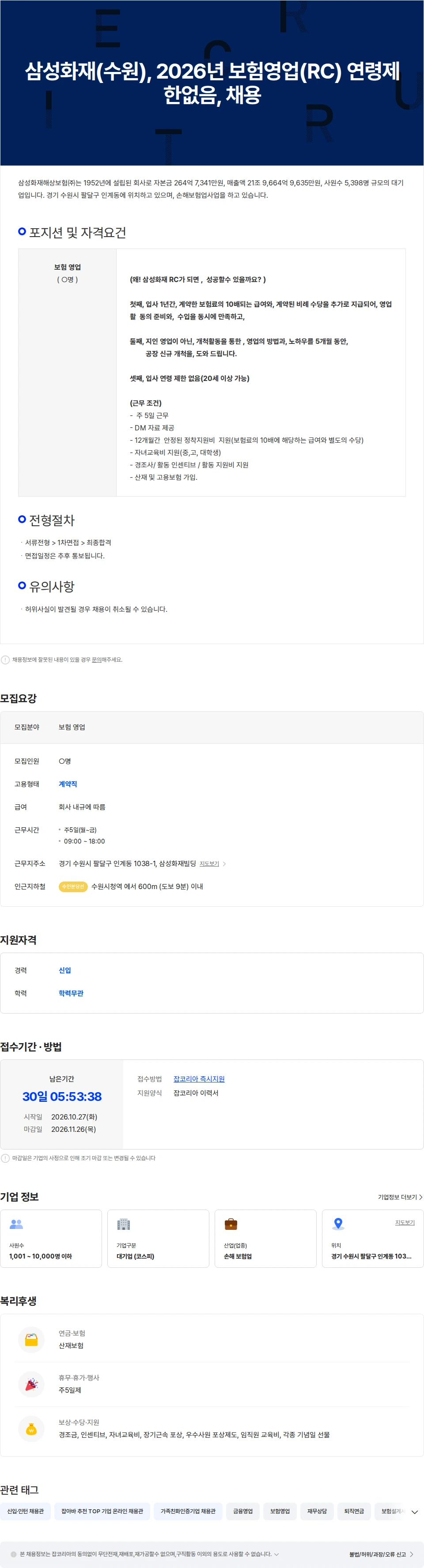
Task: Click the 계약직 employment type link
Action: (68, 784)
